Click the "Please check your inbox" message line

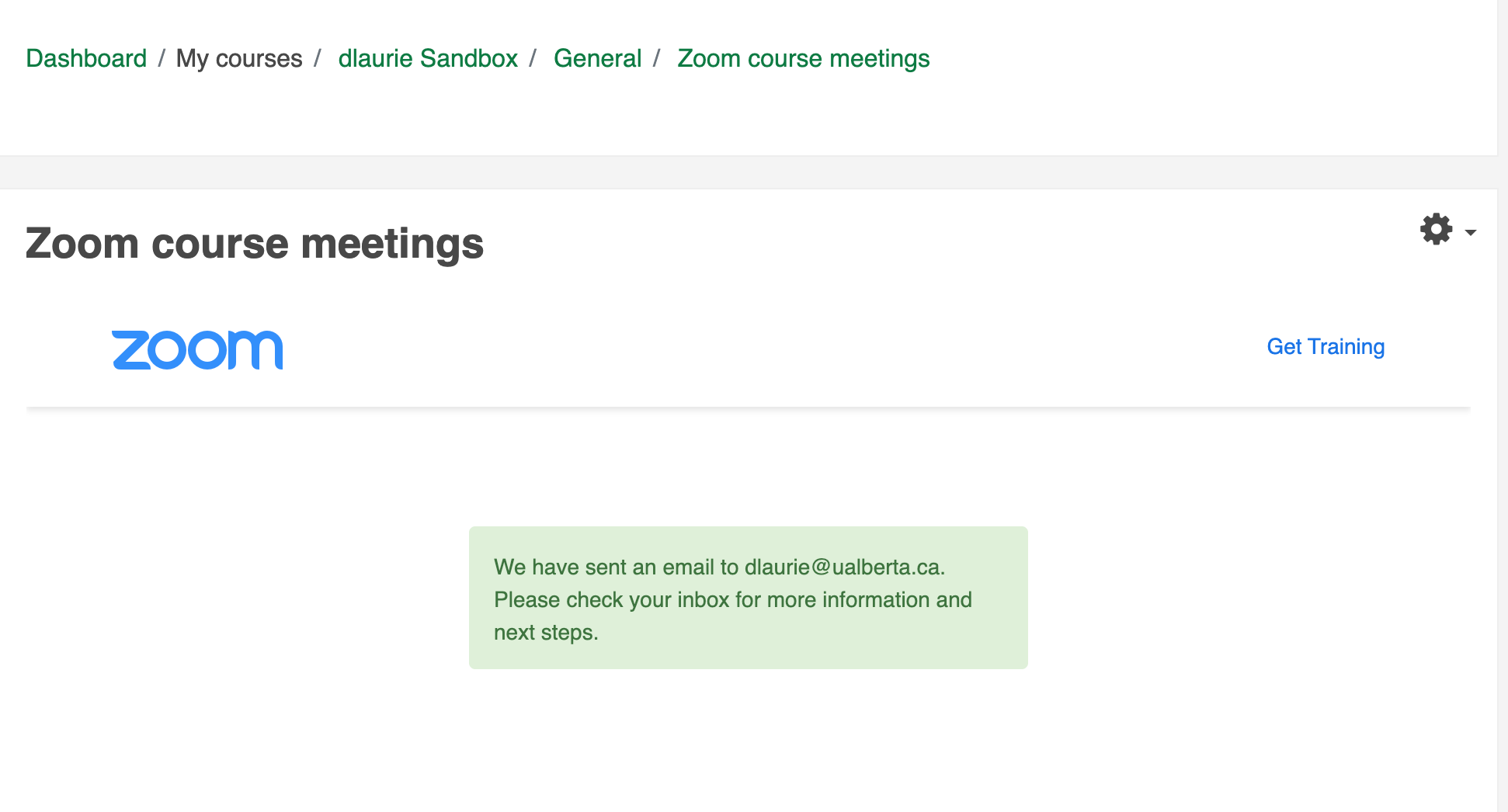point(733,599)
